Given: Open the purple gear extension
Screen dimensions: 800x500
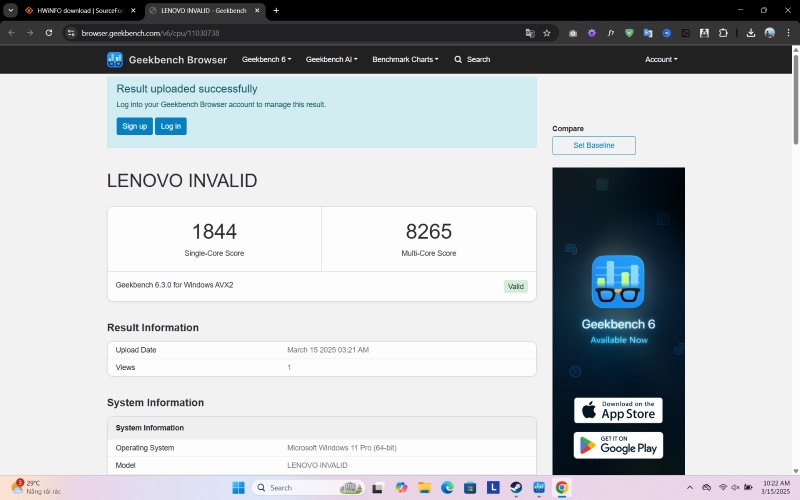Looking at the screenshot, I should pyautogui.click(x=592, y=33).
